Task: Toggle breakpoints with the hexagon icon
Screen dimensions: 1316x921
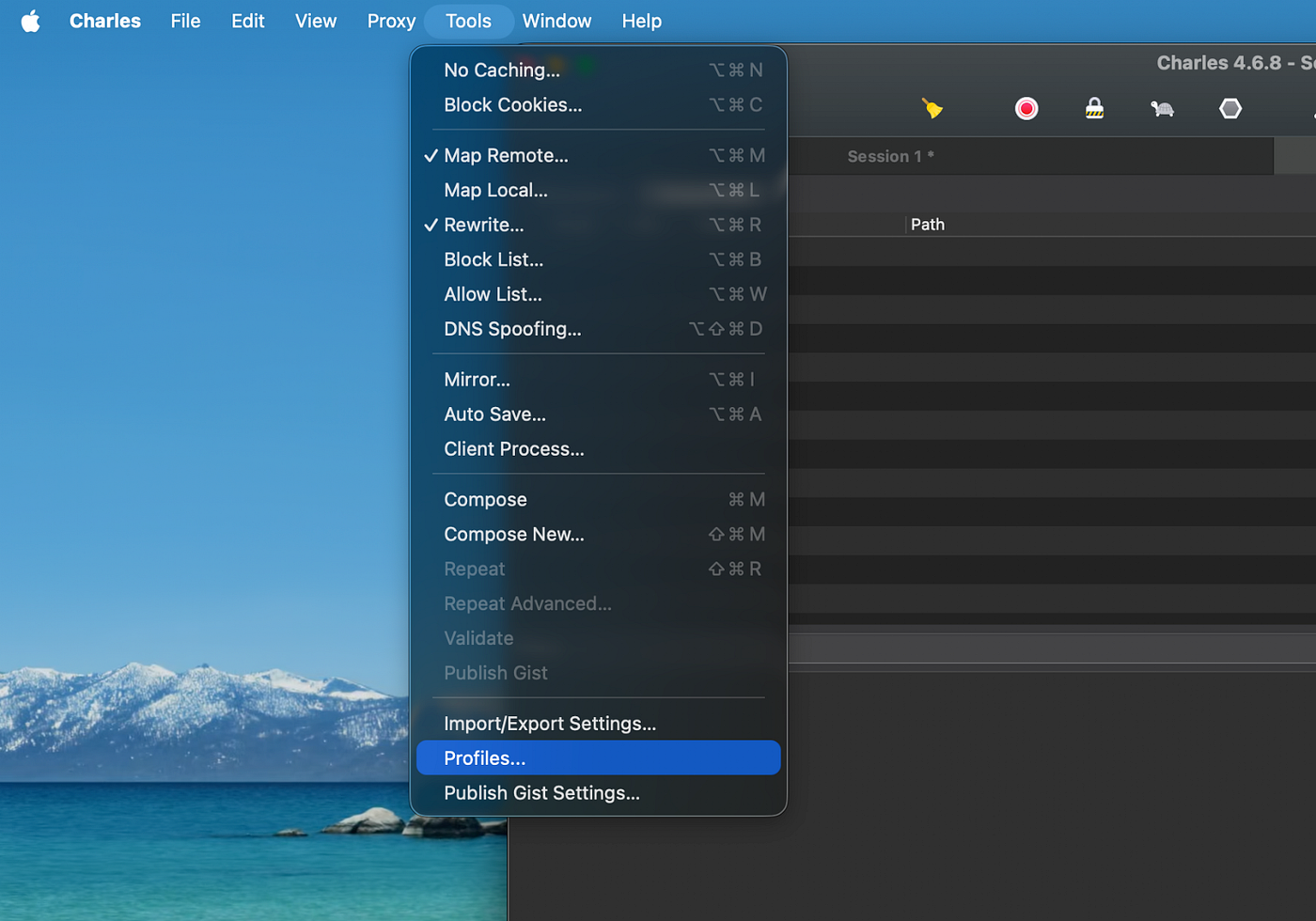Action: 1230,109
